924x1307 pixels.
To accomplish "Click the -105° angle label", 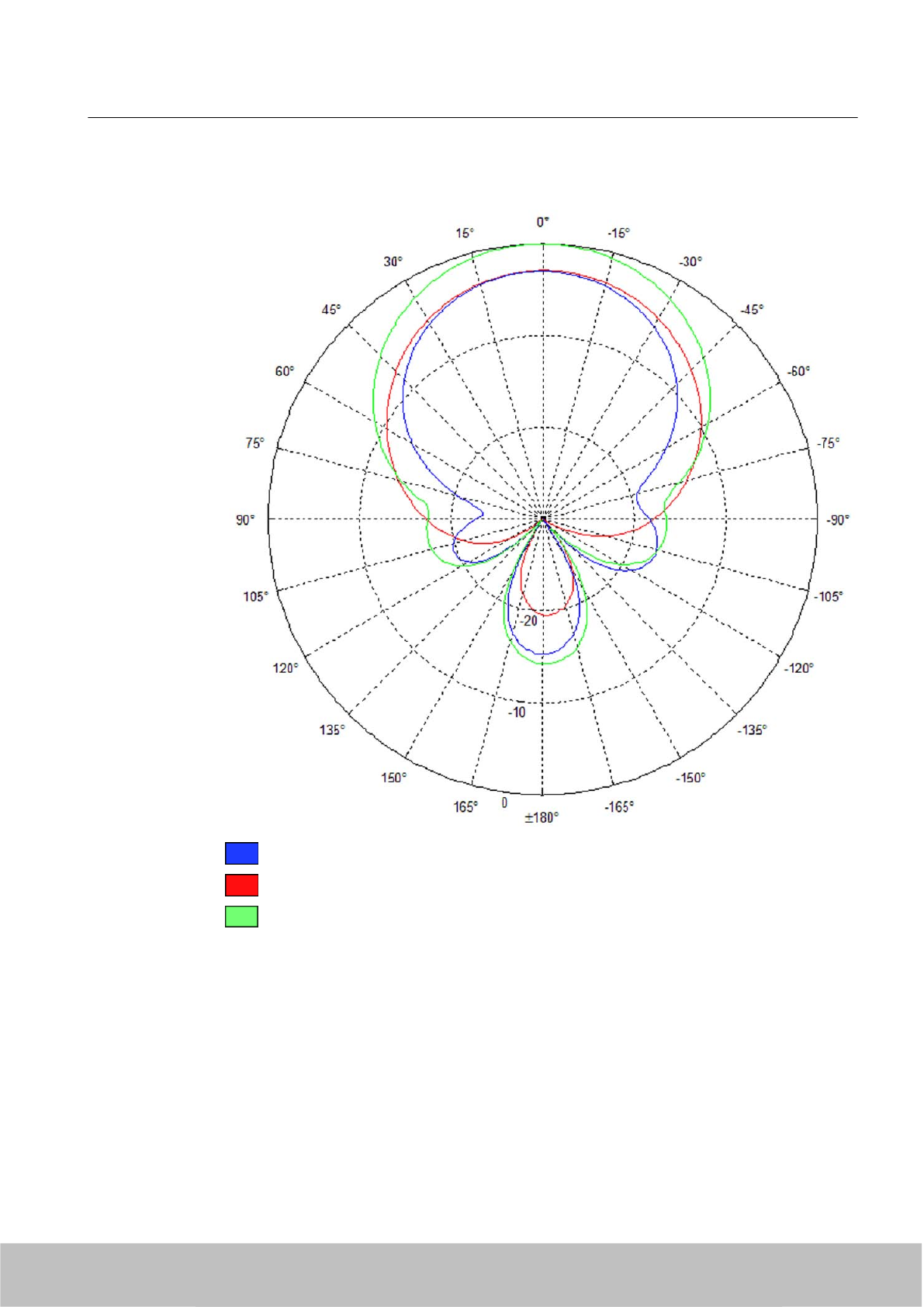I will [829, 597].
